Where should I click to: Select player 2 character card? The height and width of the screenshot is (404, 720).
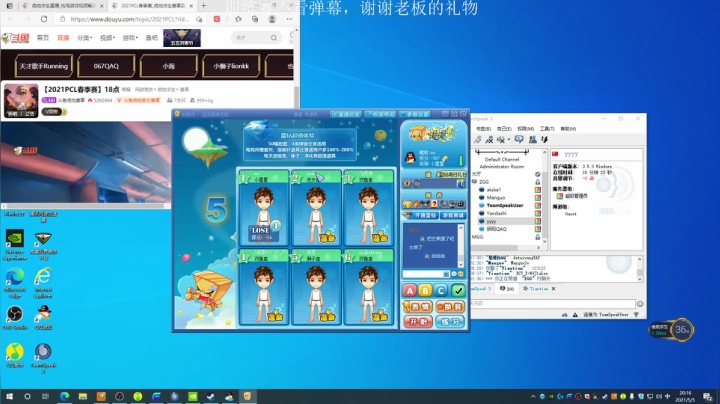(x=316, y=208)
